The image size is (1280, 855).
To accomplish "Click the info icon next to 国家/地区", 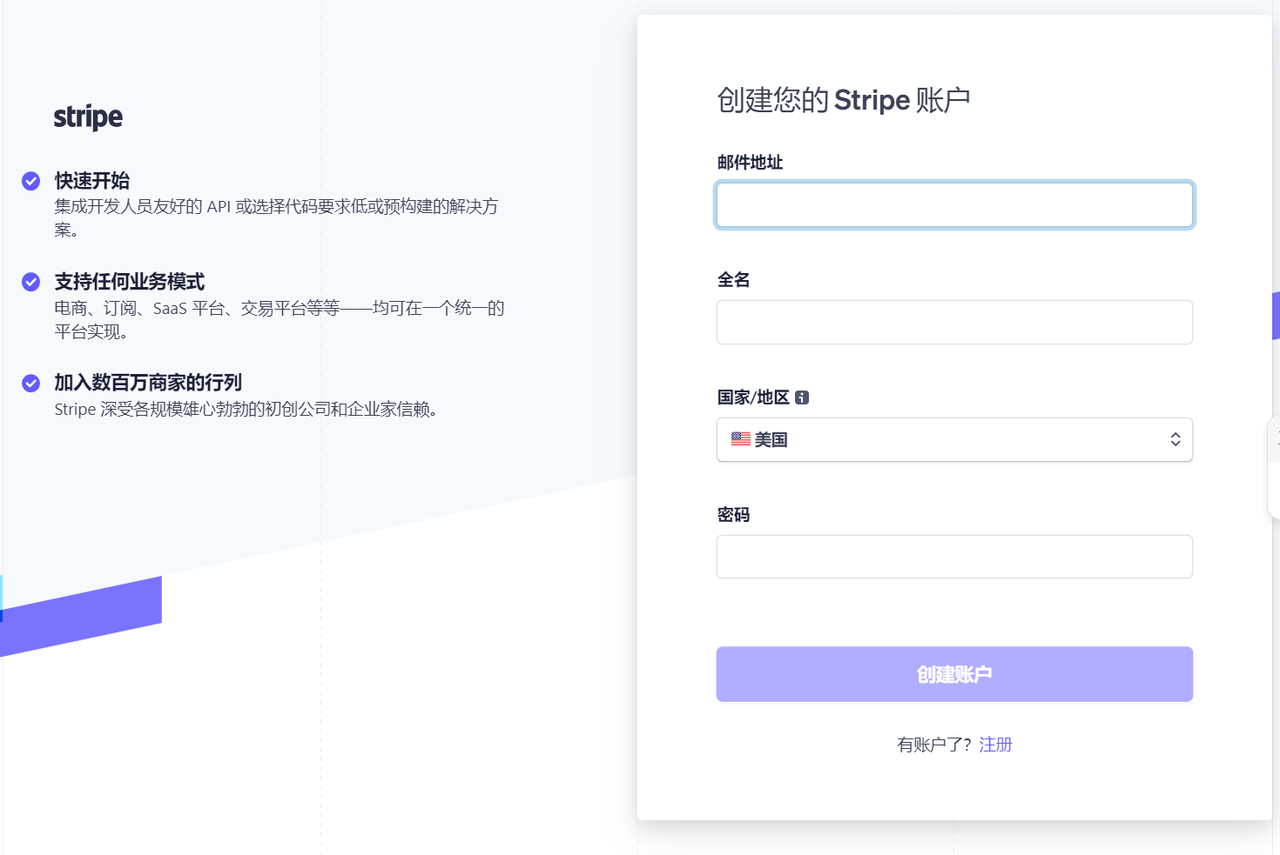I will [x=802, y=397].
